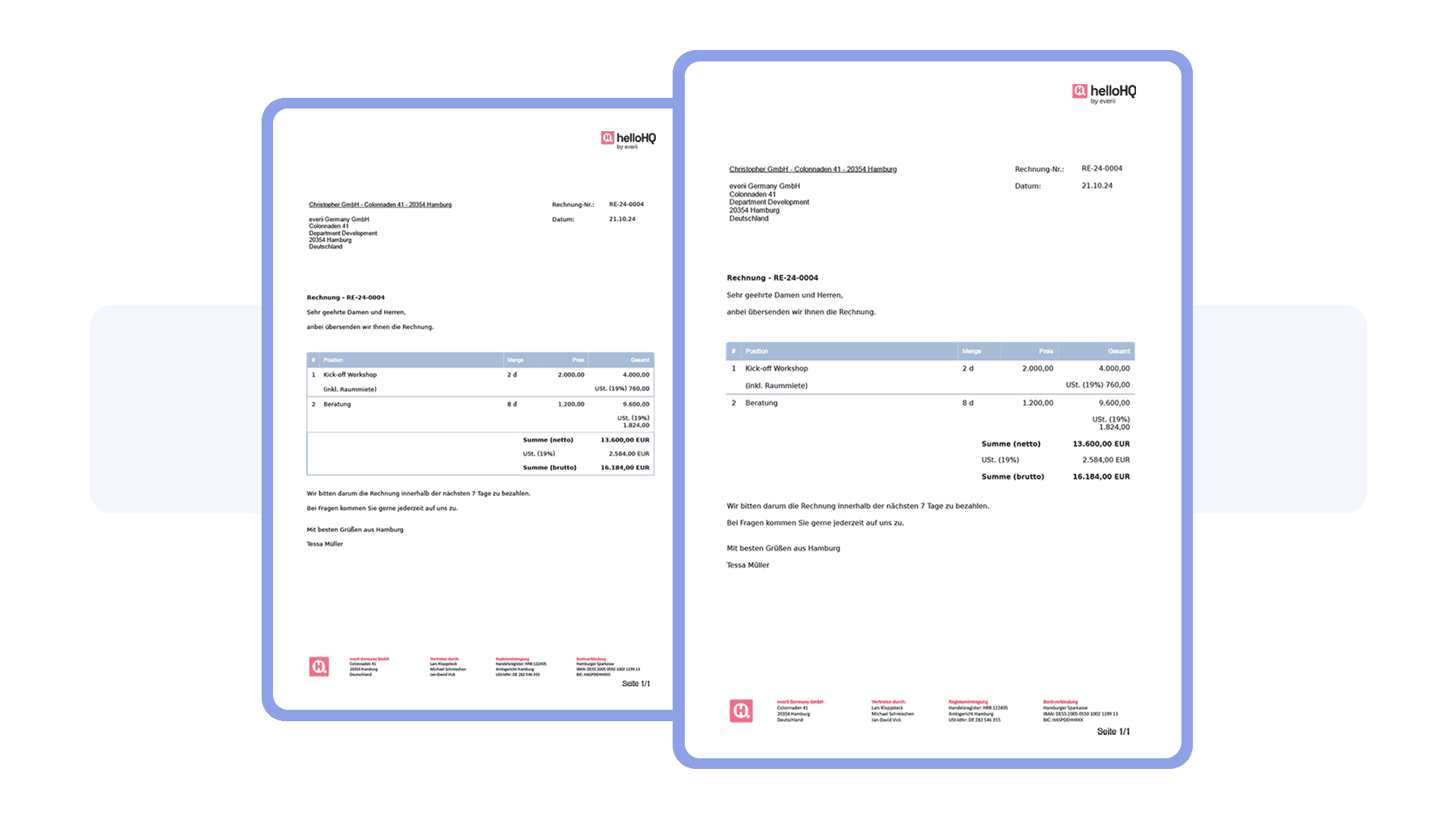Click invoice number RE-24-0004 on right invoice
This screenshot has height=819, width=1456.
[1101, 168]
